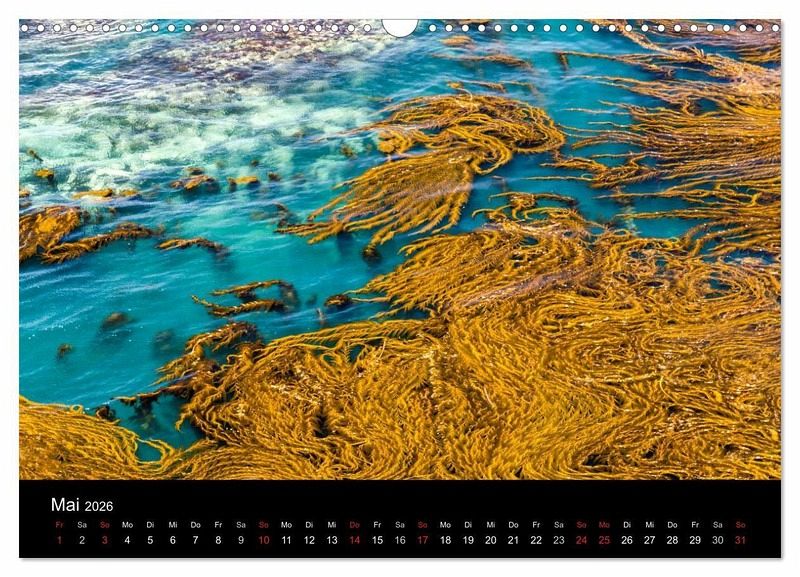Click date 19 in the calendar

coord(468,540)
